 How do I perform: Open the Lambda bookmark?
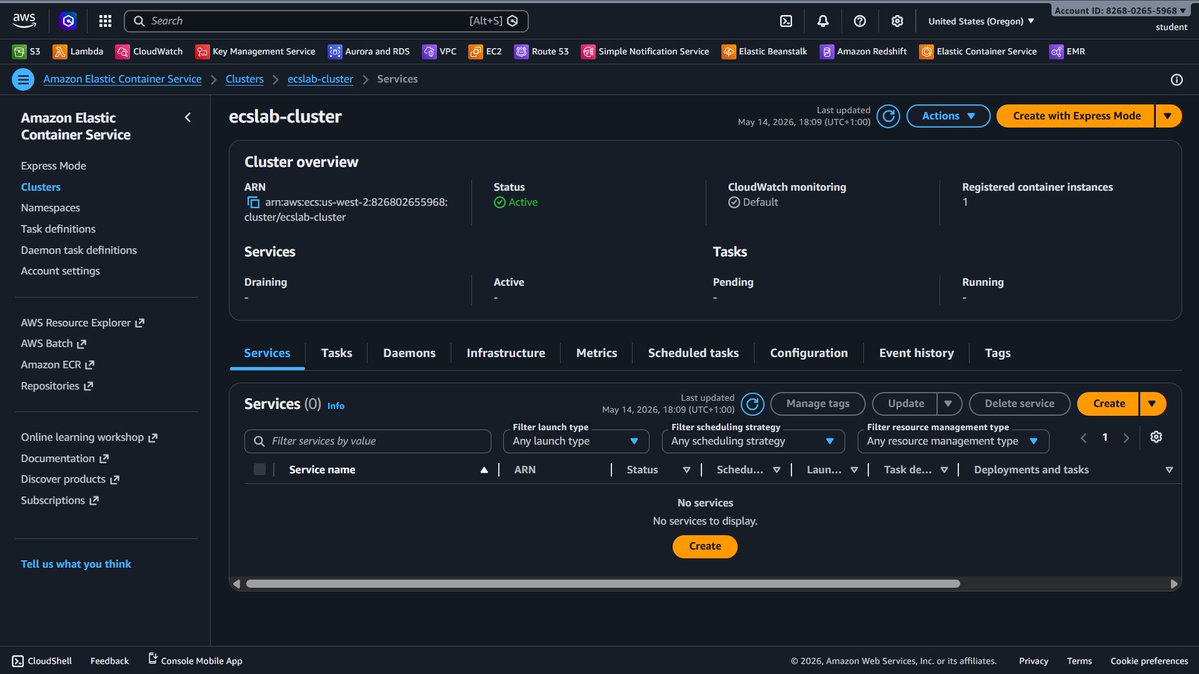(78, 51)
